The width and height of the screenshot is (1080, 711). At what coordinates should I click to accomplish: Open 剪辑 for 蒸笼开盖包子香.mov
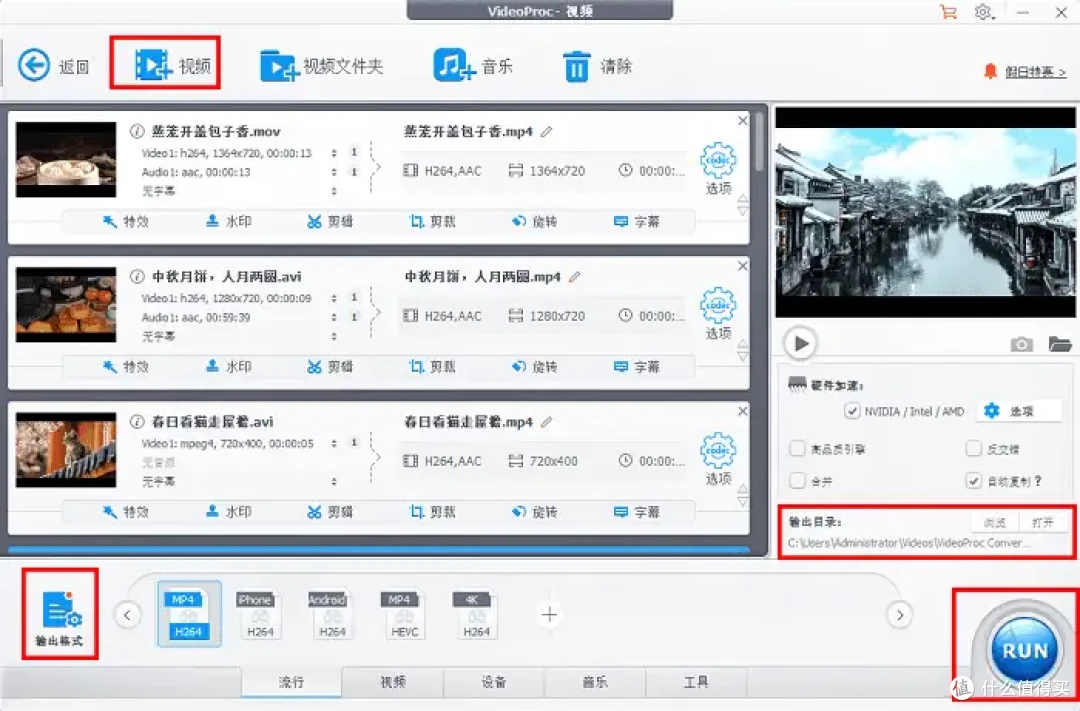(x=330, y=221)
